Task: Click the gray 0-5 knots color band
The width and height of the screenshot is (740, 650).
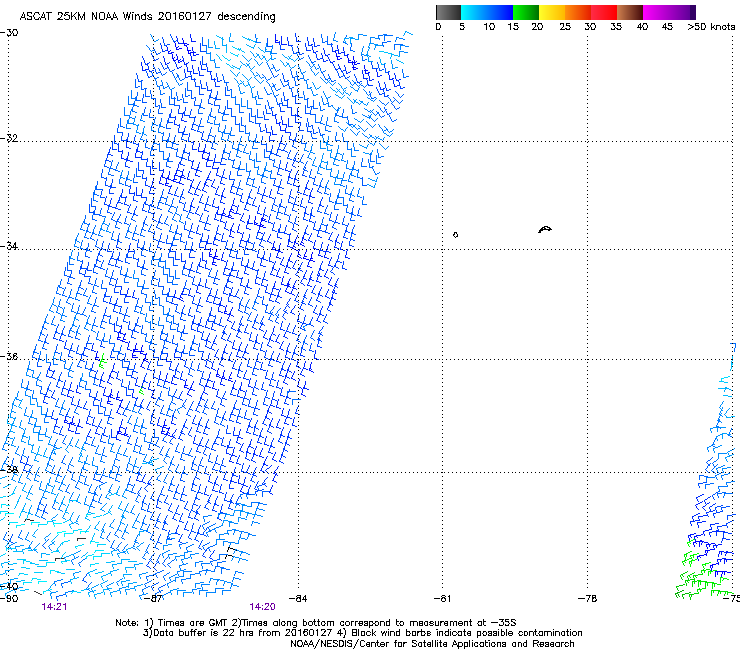Action: coord(448,12)
